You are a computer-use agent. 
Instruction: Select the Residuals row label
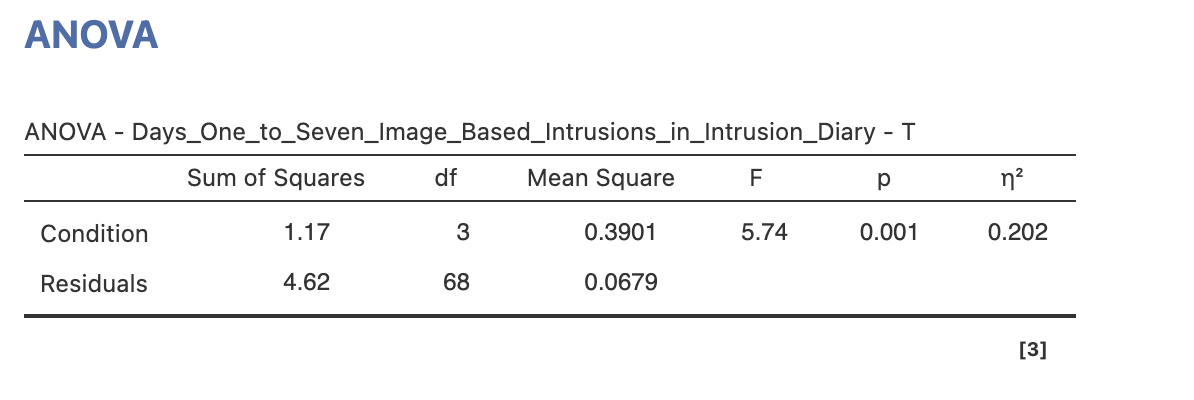click(x=94, y=283)
